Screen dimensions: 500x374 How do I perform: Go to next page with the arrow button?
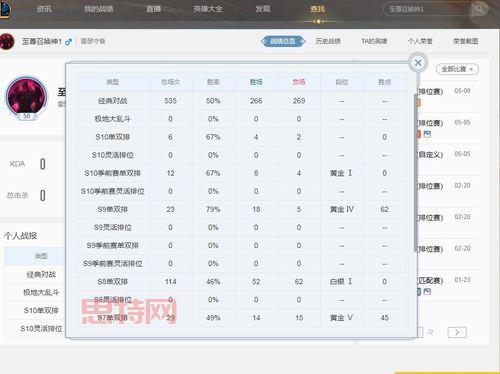(457, 332)
